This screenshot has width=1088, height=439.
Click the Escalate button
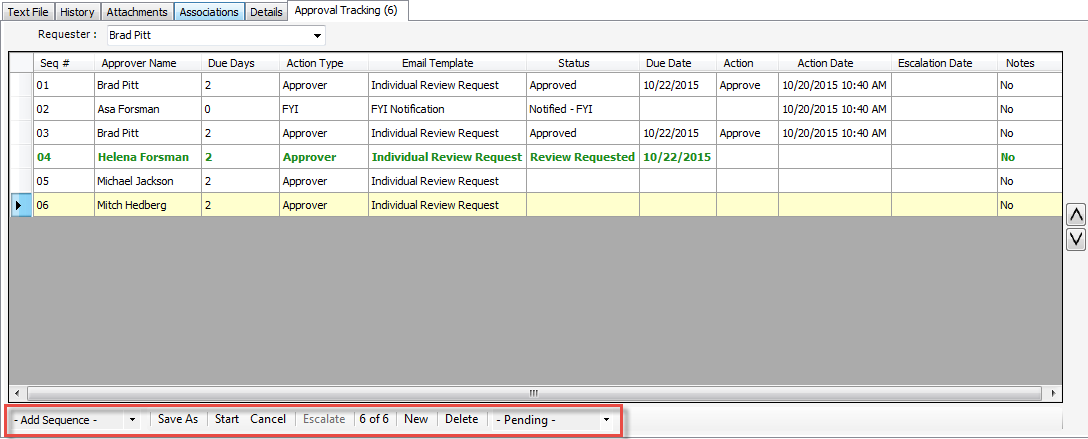pyautogui.click(x=324, y=419)
